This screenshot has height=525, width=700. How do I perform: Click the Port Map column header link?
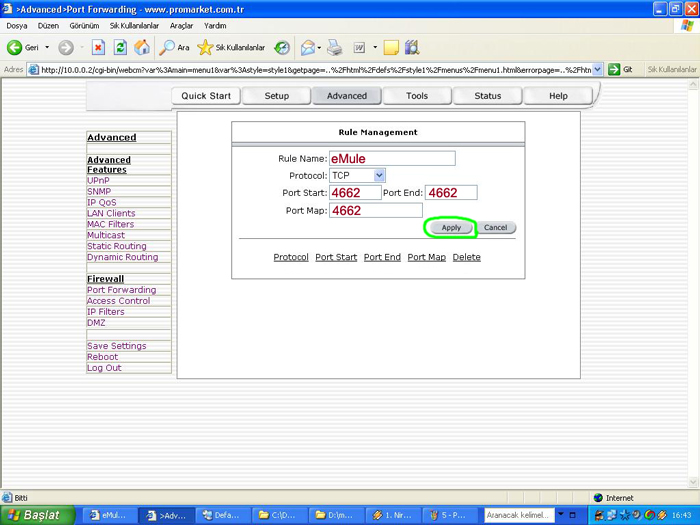click(x=427, y=257)
